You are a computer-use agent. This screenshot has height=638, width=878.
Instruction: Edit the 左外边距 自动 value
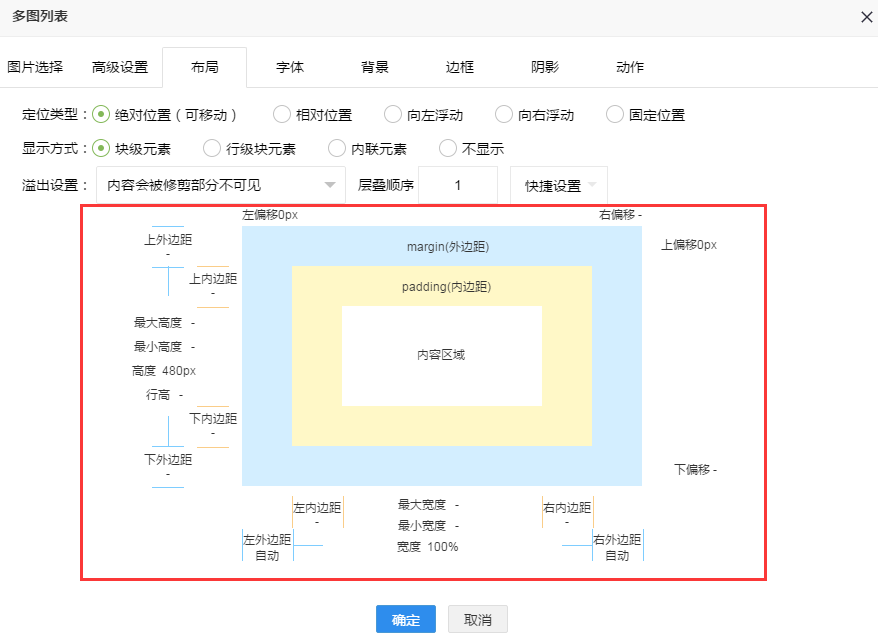(x=267, y=556)
